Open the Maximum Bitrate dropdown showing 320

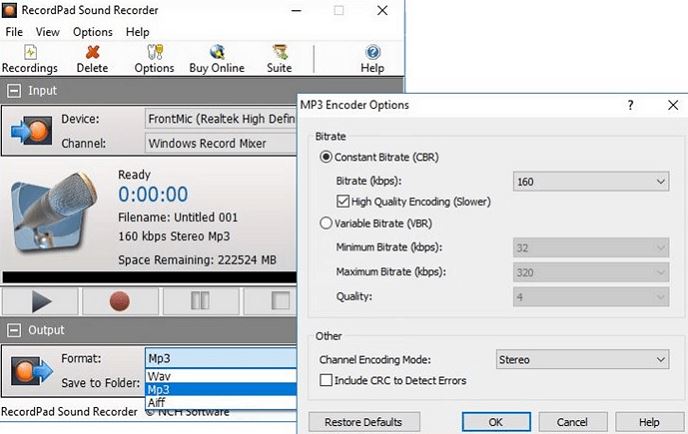[591, 273]
